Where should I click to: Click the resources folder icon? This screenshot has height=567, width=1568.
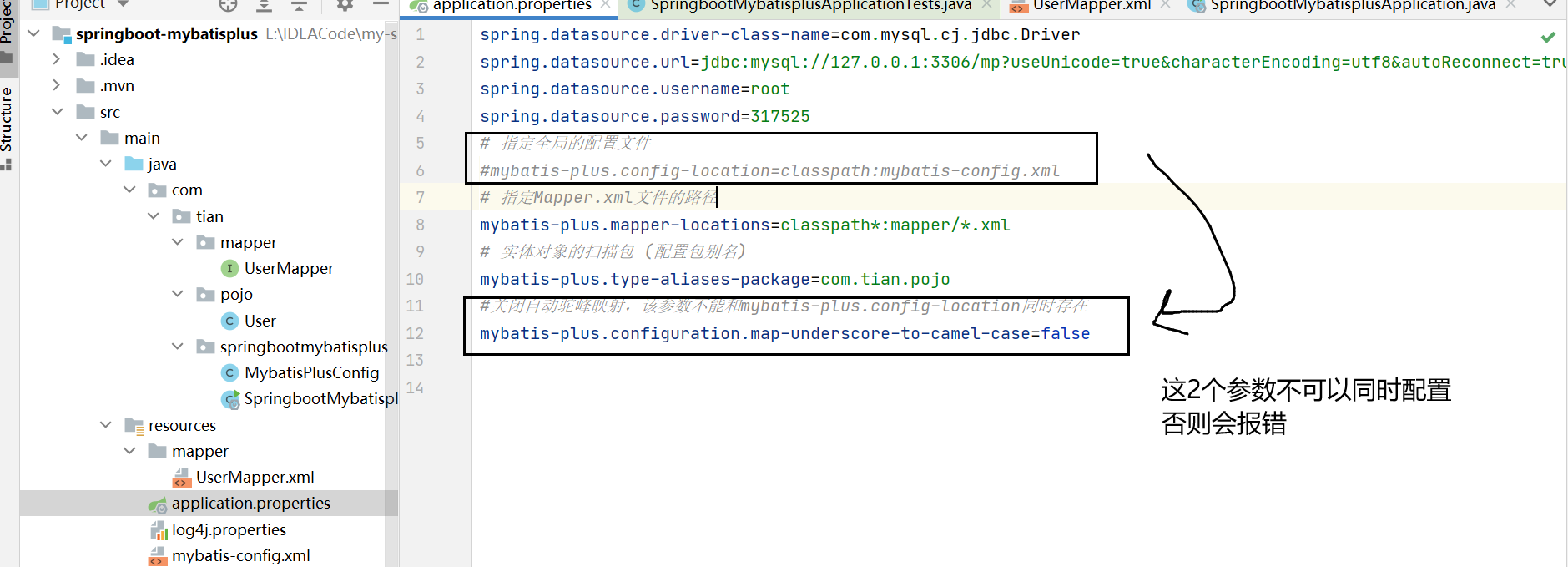(x=134, y=426)
